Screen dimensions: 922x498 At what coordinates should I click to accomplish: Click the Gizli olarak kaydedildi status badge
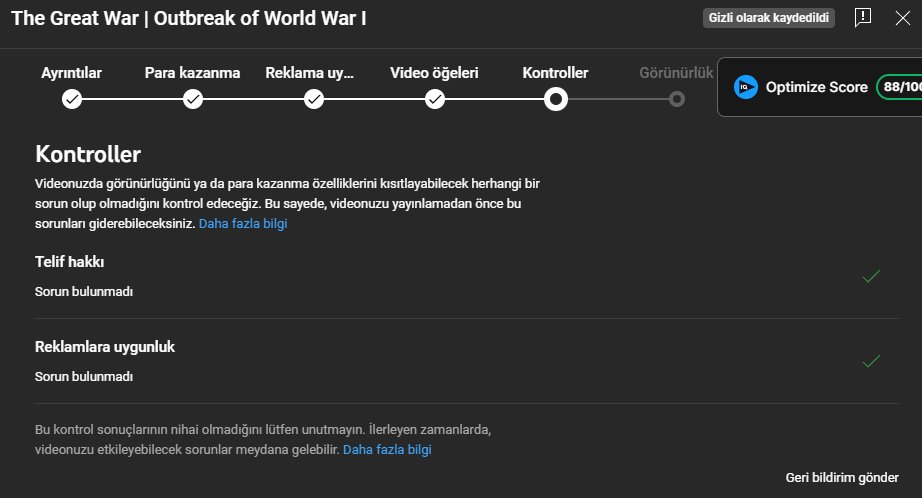click(x=769, y=18)
